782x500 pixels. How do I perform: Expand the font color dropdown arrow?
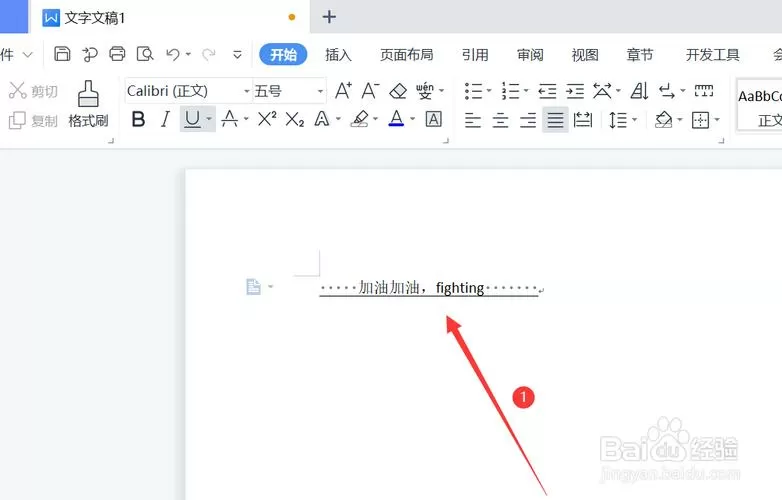412,119
